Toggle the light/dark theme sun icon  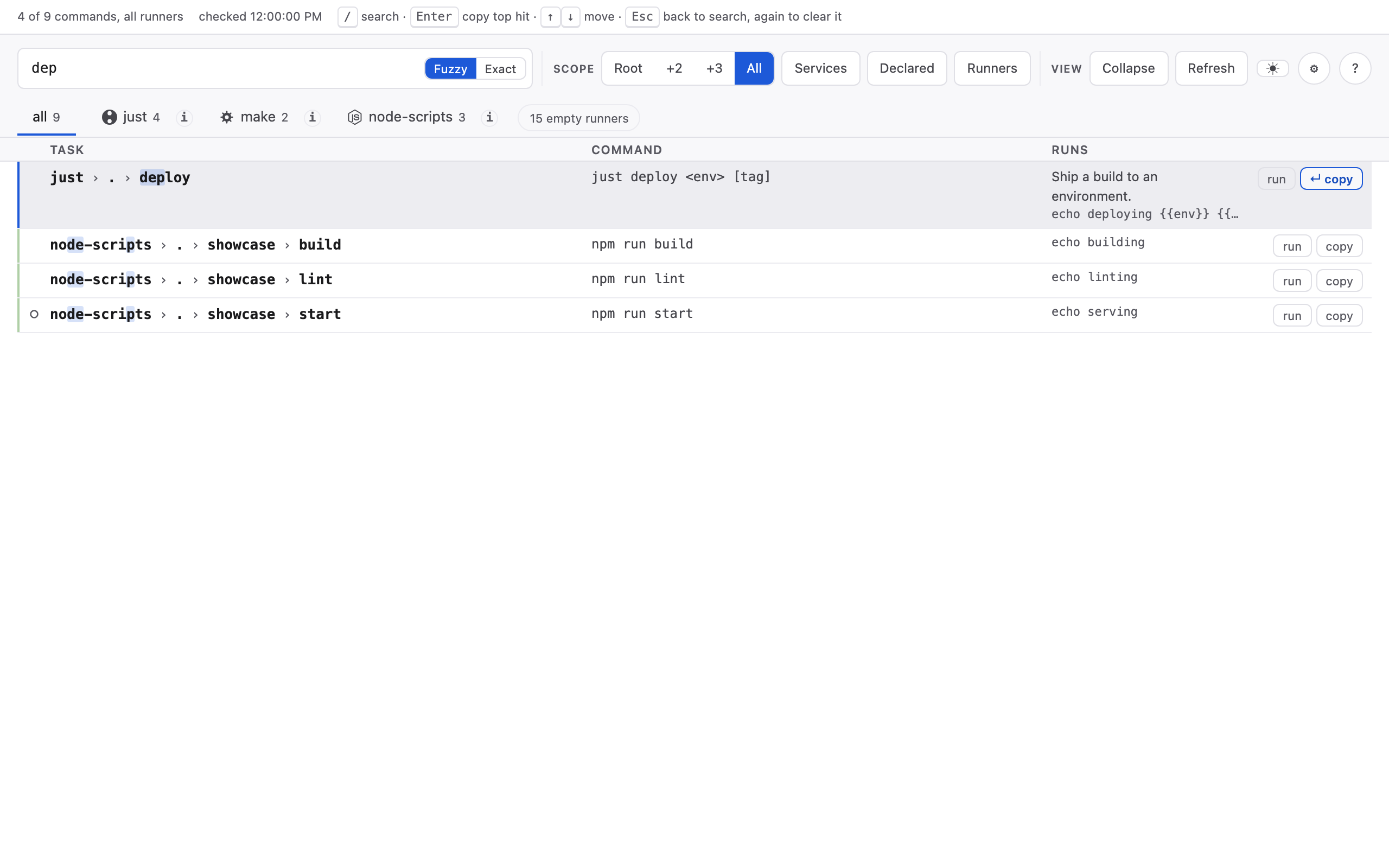(x=1272, y=68)
